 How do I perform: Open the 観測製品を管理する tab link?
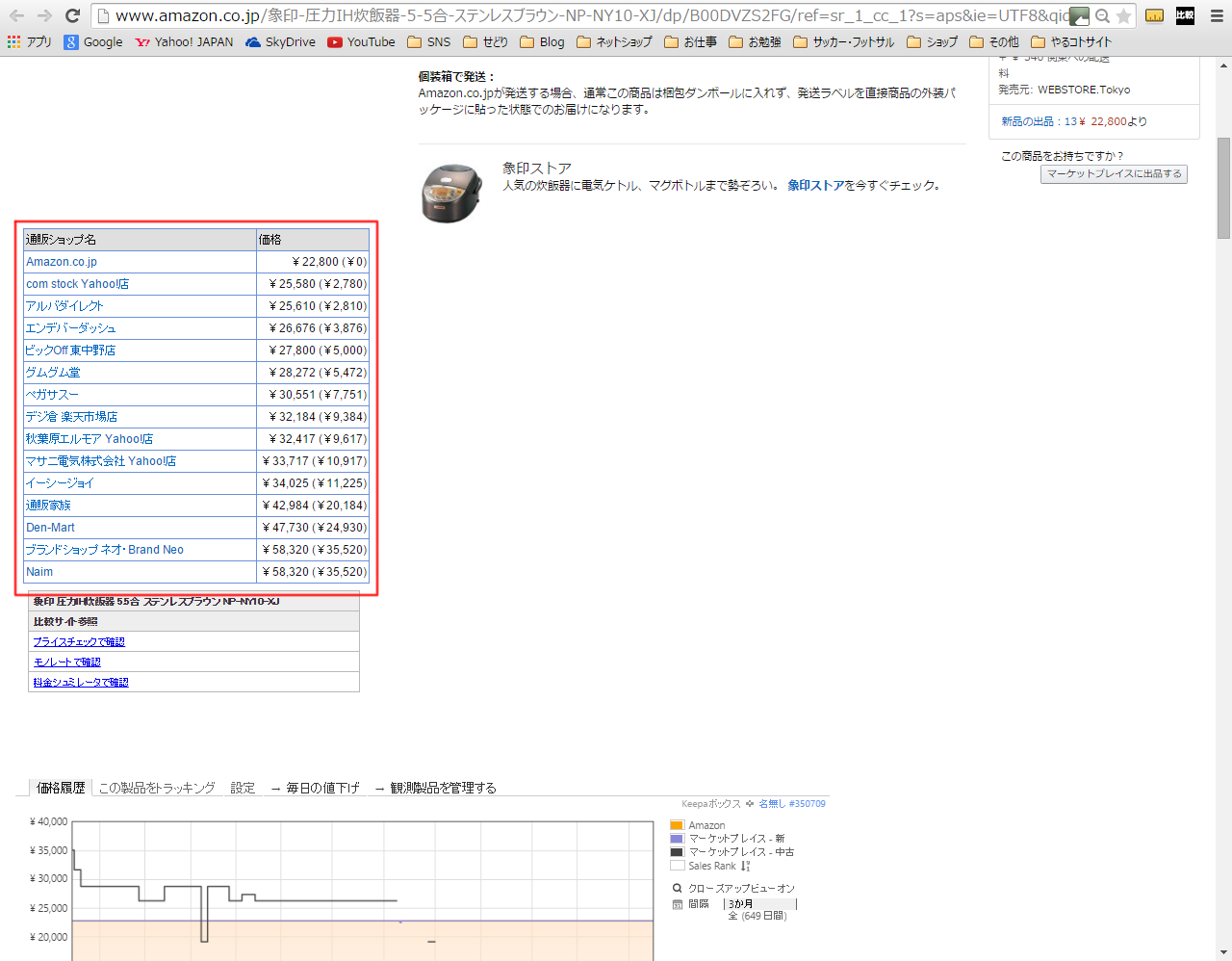435,788
